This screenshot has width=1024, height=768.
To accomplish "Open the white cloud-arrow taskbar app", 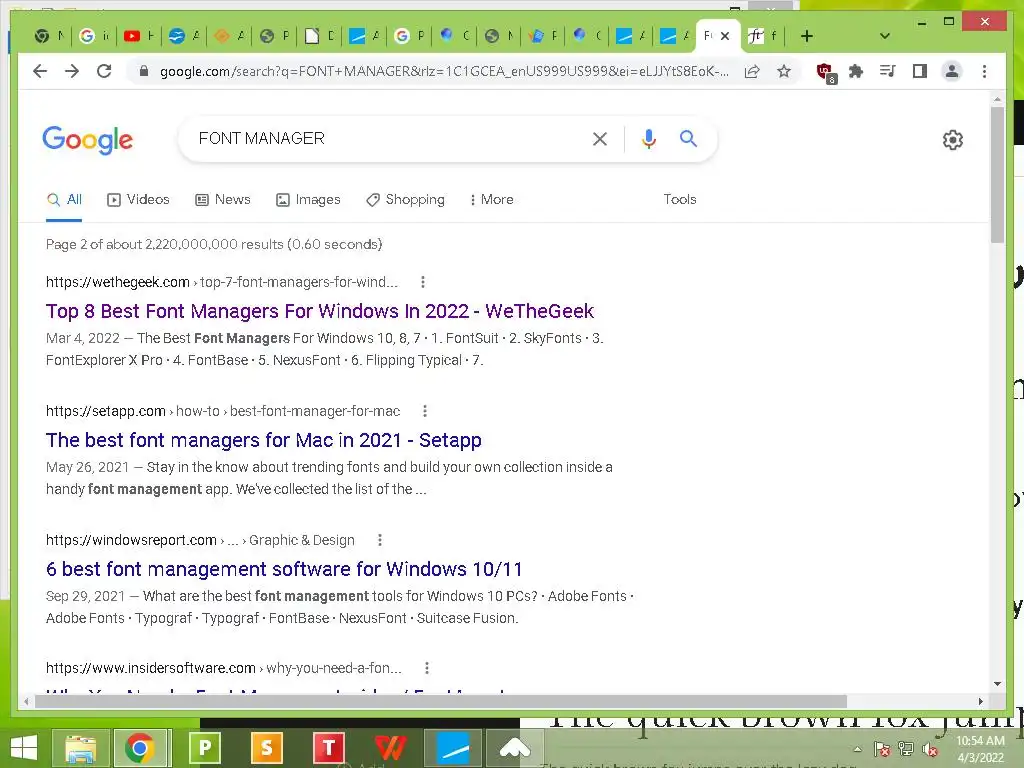I will click(515, 748).
